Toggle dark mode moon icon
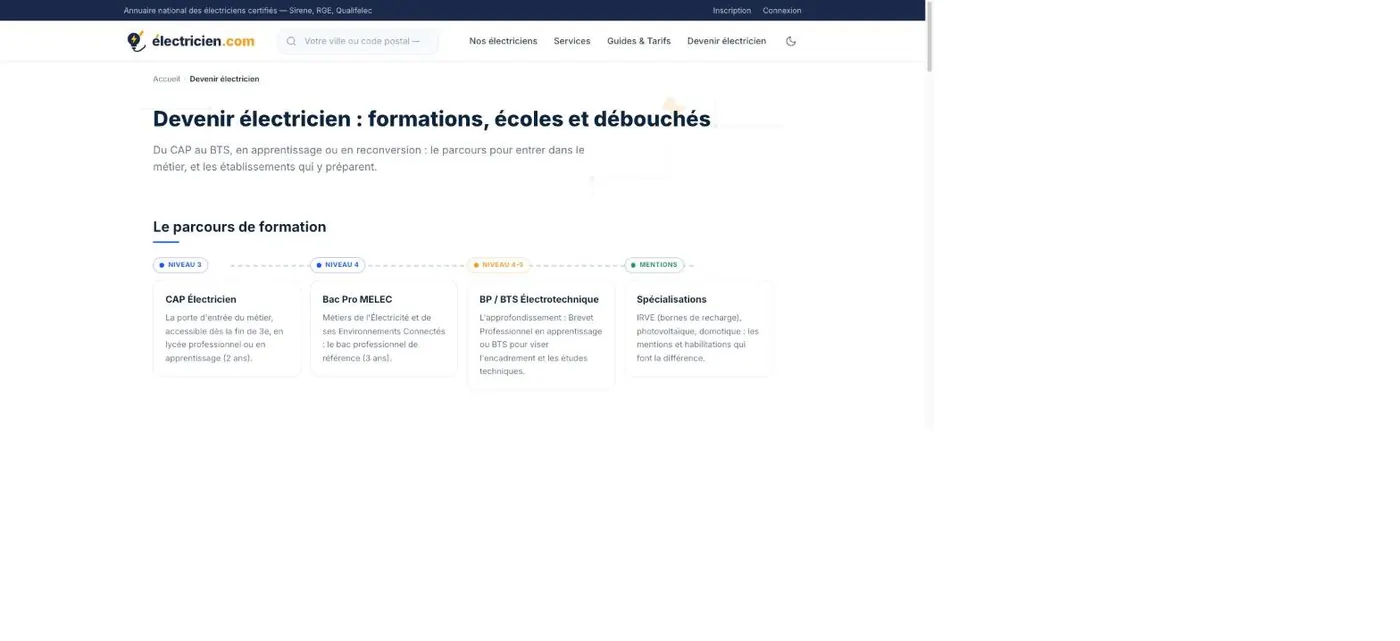Viewport: 1400px width, 641px height. click(x=791, y=41)
